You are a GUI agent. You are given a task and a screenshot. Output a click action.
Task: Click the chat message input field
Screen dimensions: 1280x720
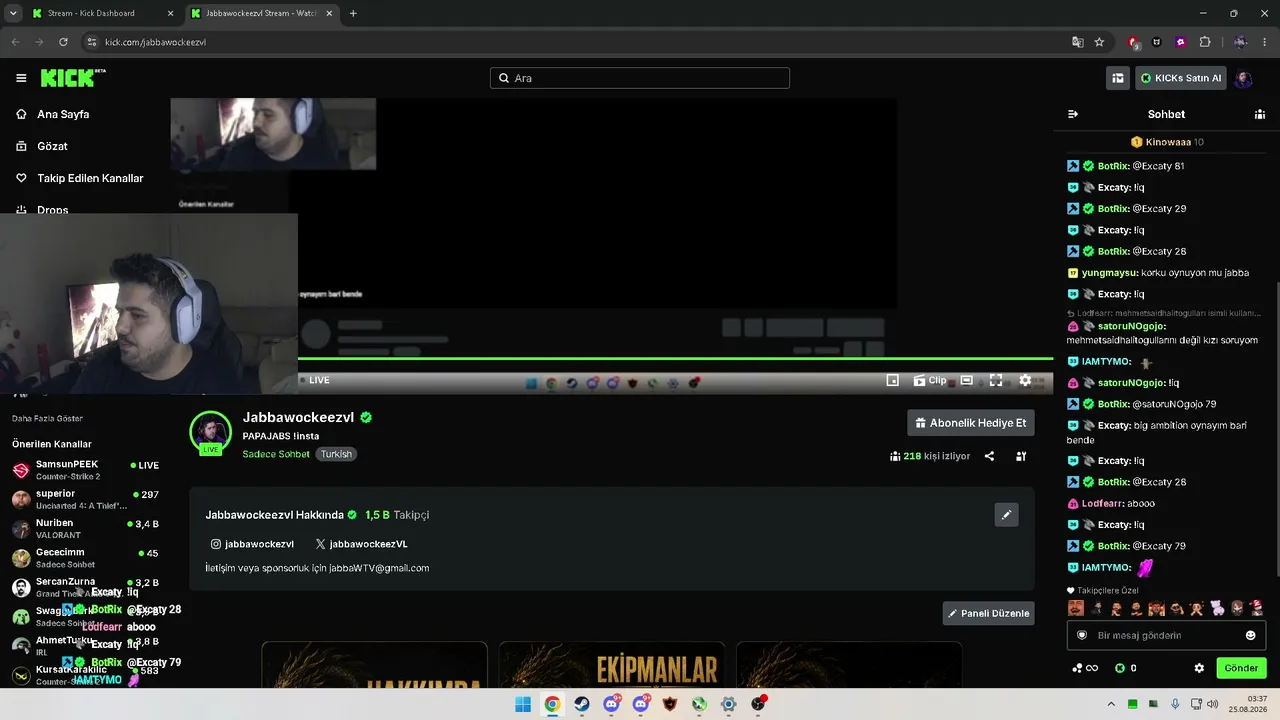point(1166,635)
